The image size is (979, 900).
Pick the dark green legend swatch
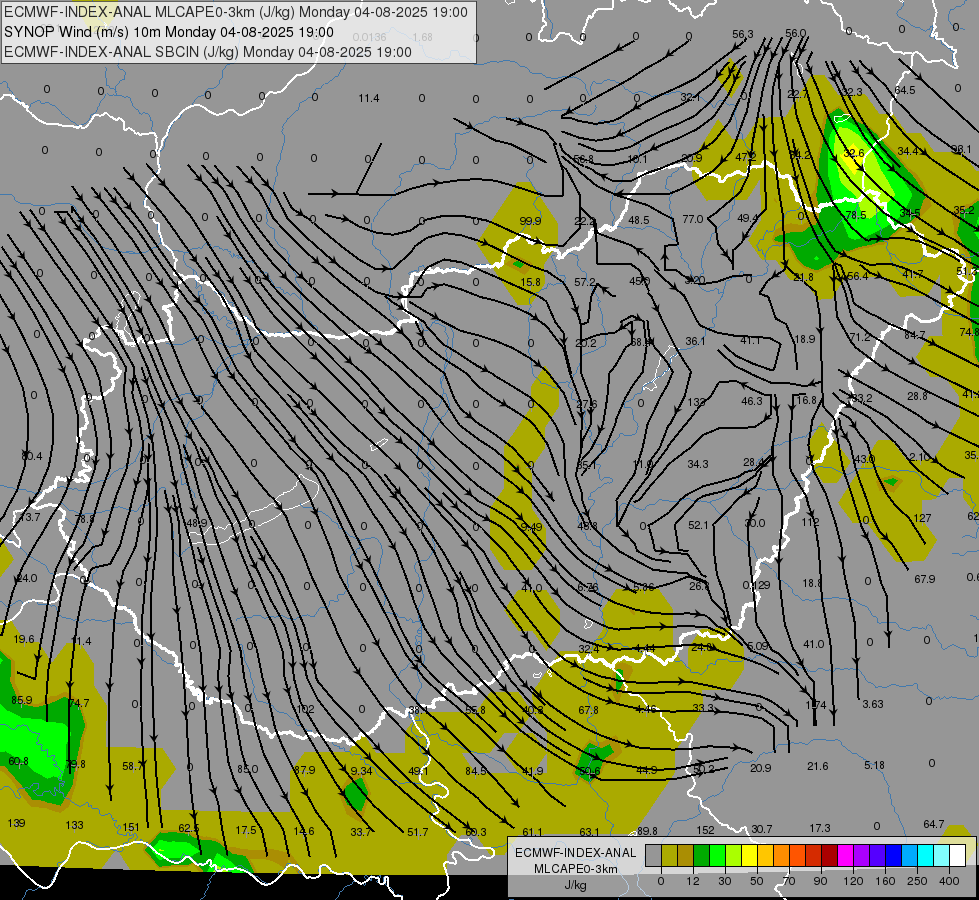(x=701, y=856)
